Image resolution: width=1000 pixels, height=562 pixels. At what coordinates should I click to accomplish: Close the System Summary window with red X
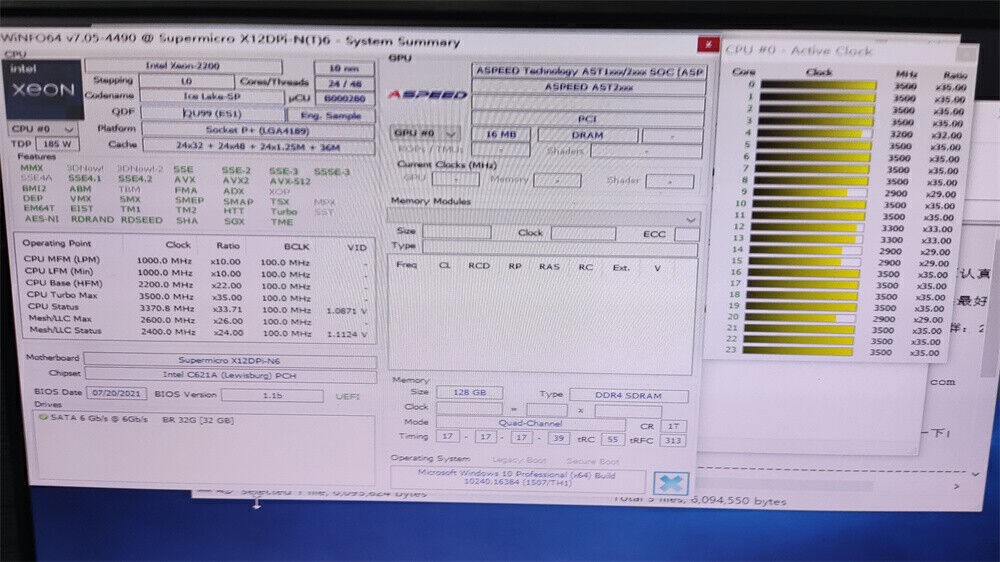[708, 44]
